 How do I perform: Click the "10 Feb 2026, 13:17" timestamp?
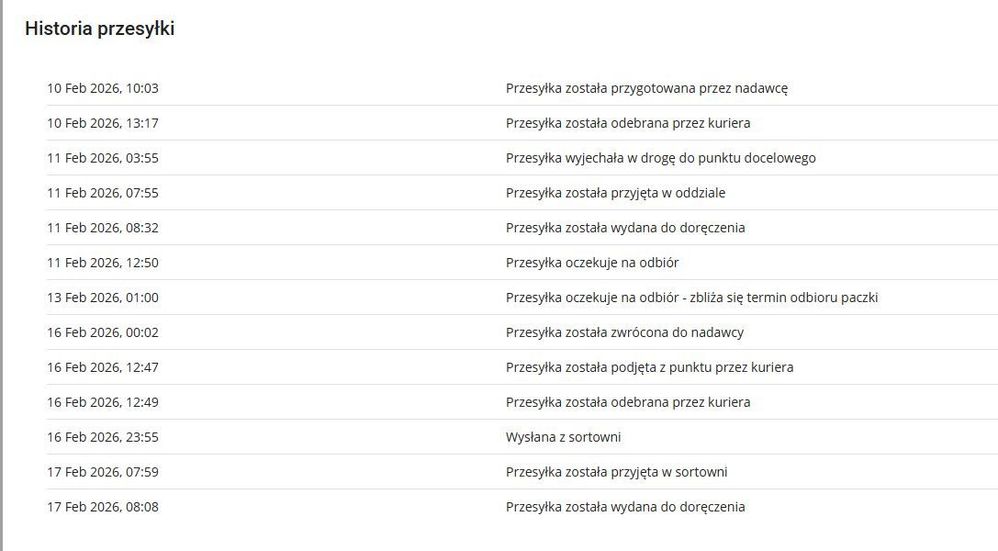tap(102, 123)
